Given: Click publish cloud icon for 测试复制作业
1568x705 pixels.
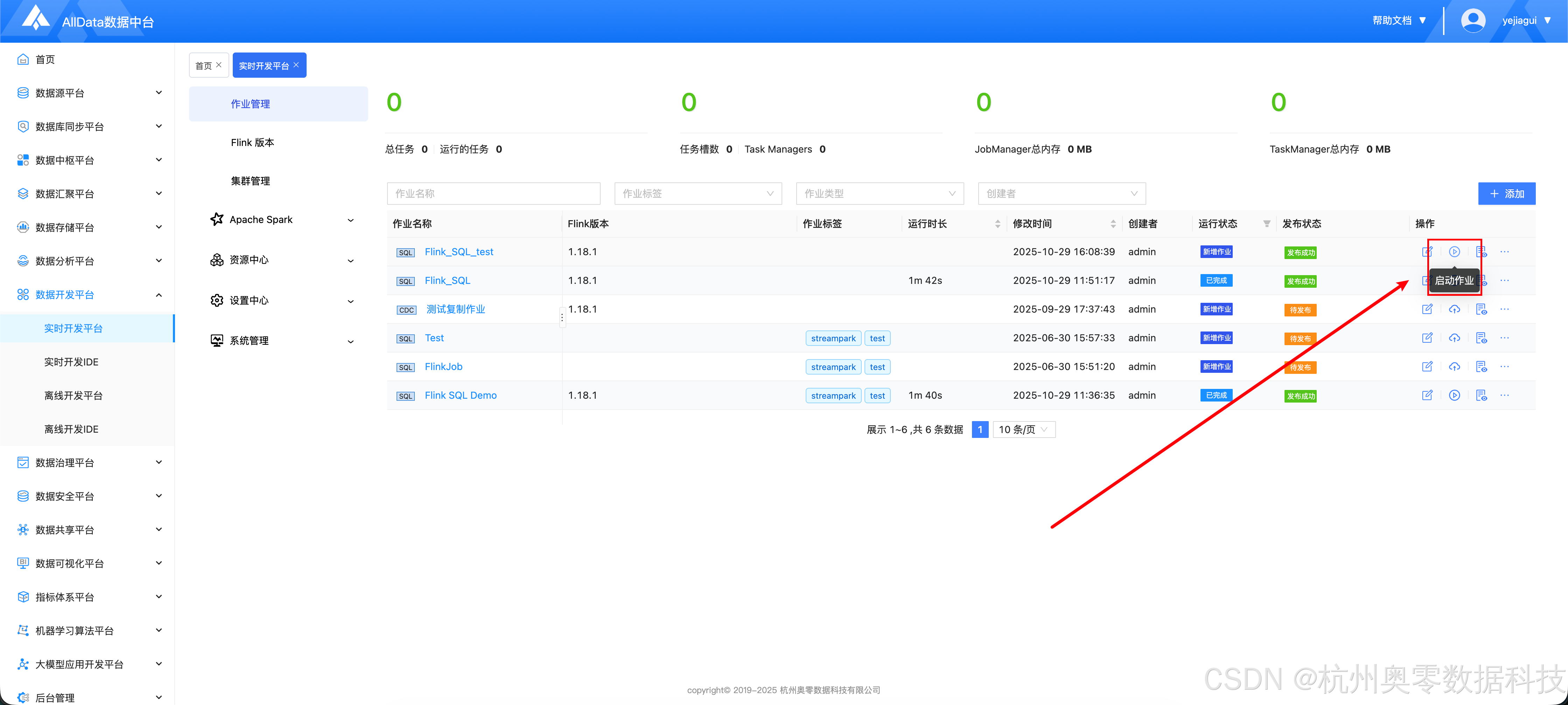Looking at the screenshot, I should point(1454,309).
